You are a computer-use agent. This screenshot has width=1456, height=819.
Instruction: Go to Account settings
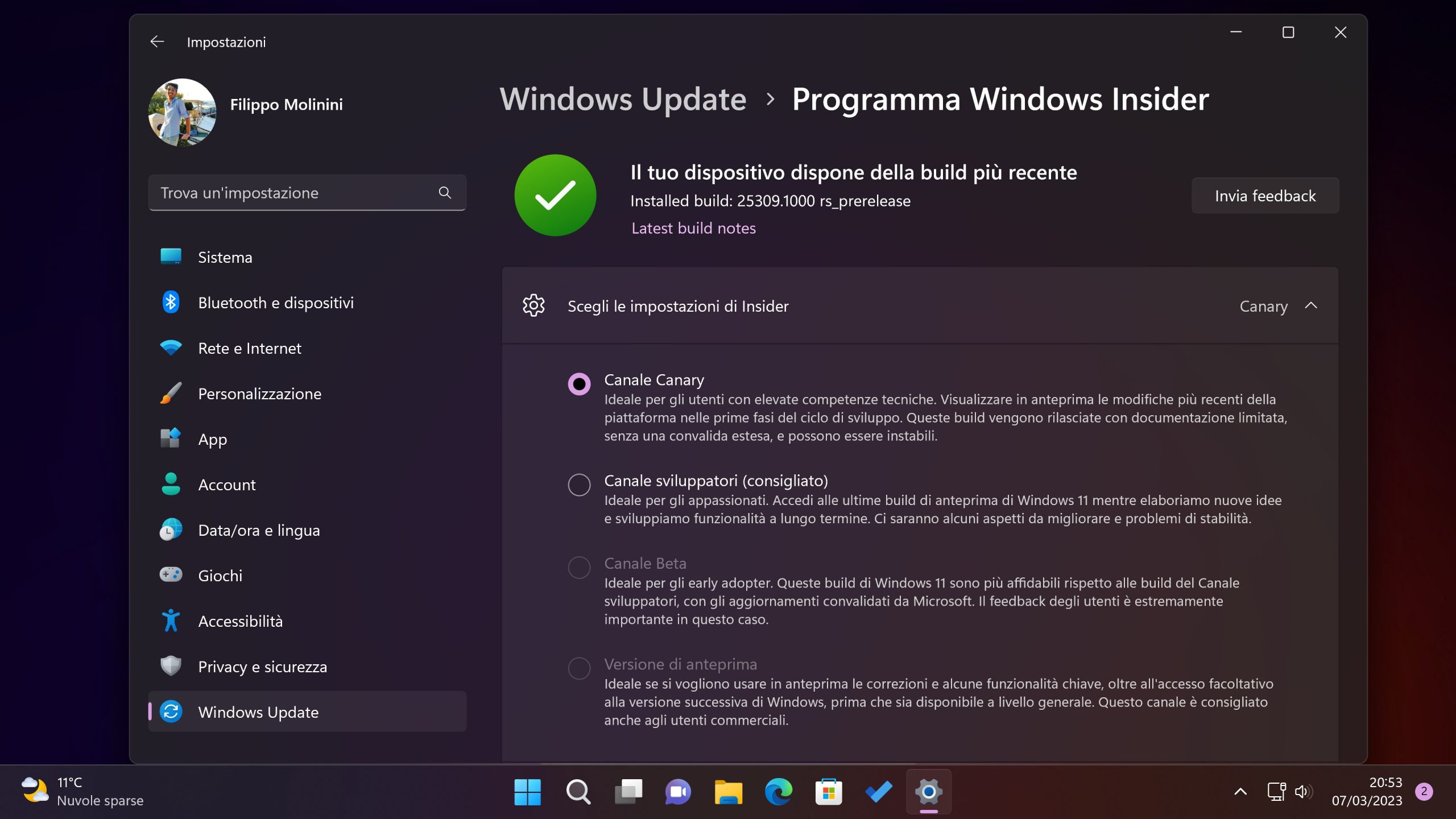[x=307, y=484]
